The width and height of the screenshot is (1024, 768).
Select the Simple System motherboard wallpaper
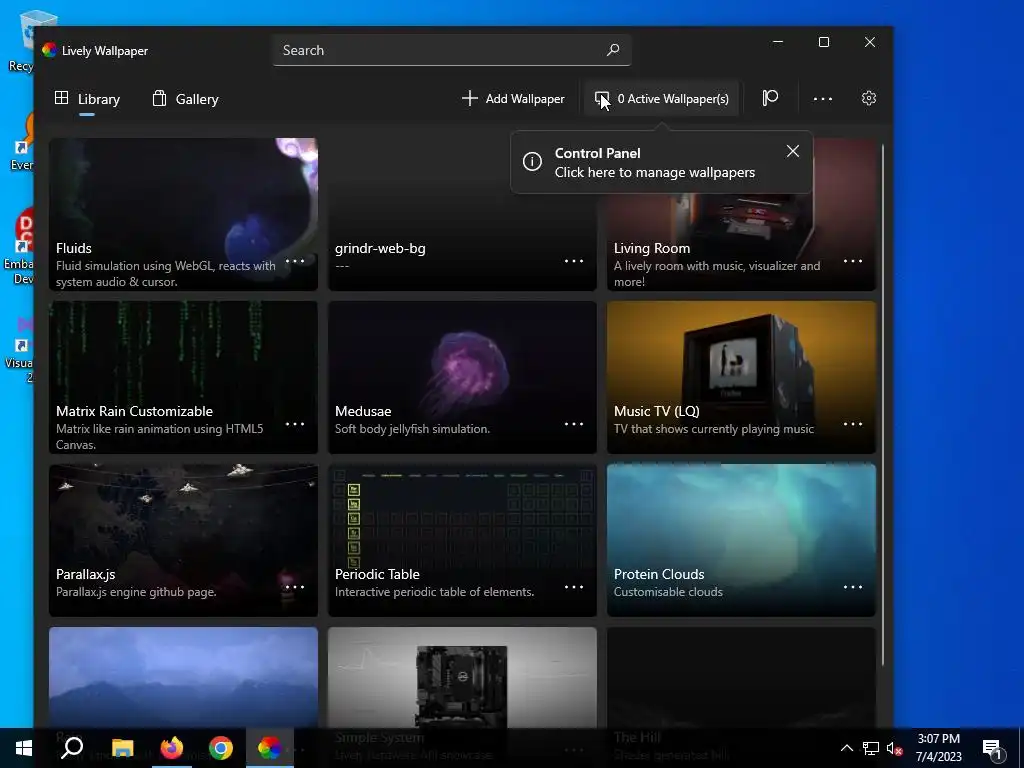point(462,679)
